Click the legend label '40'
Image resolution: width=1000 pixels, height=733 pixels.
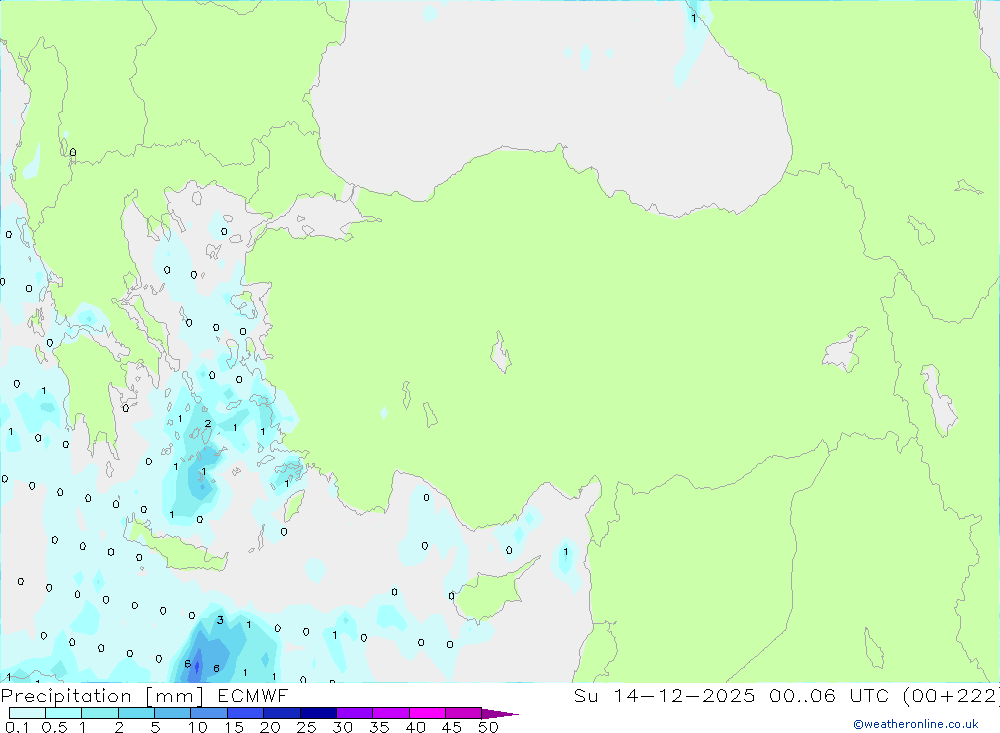416,727
